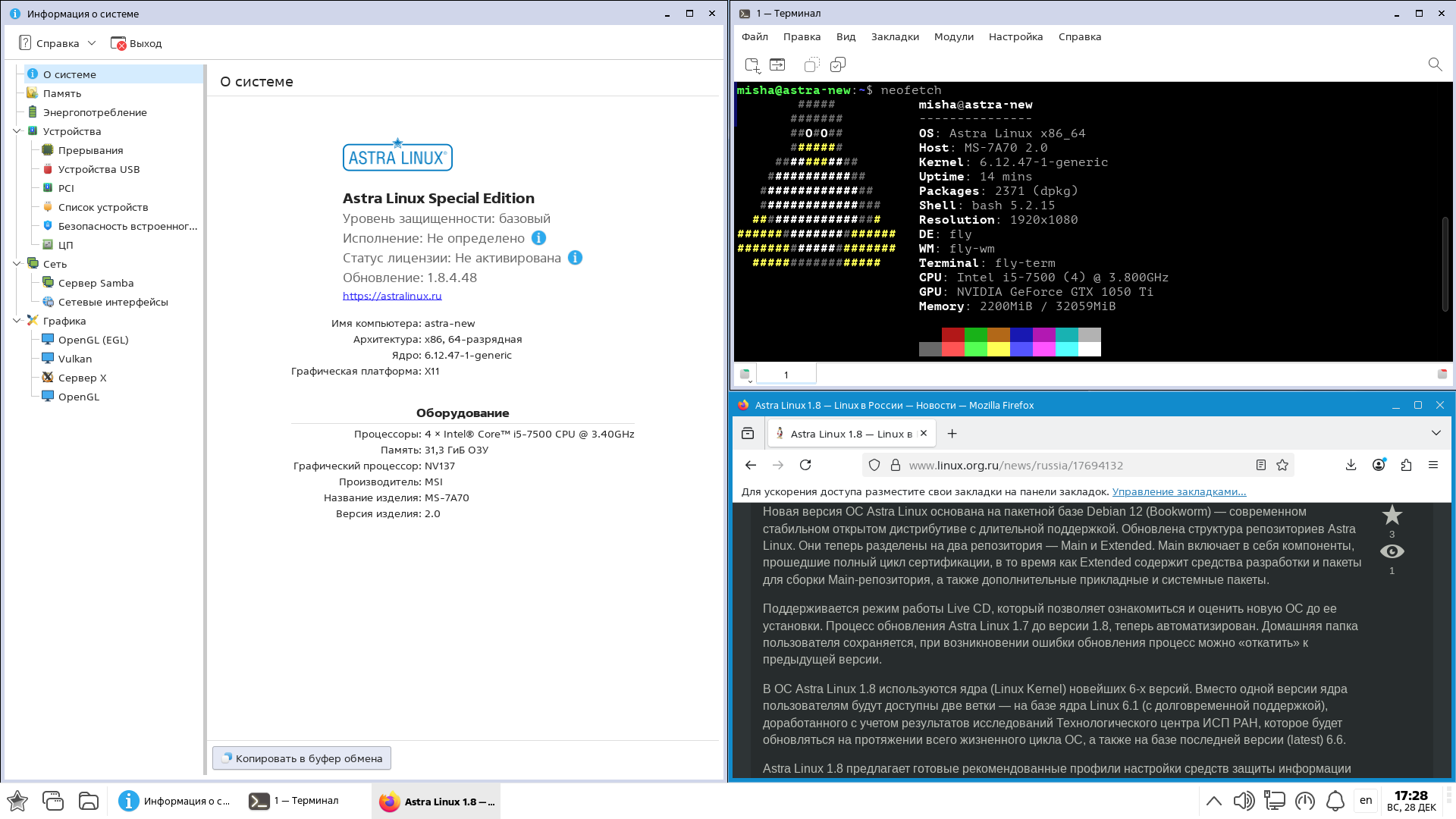Click info icon next to license status
Image resolution: width=1456 pixels, height=819 pixels.
point(575,258)
